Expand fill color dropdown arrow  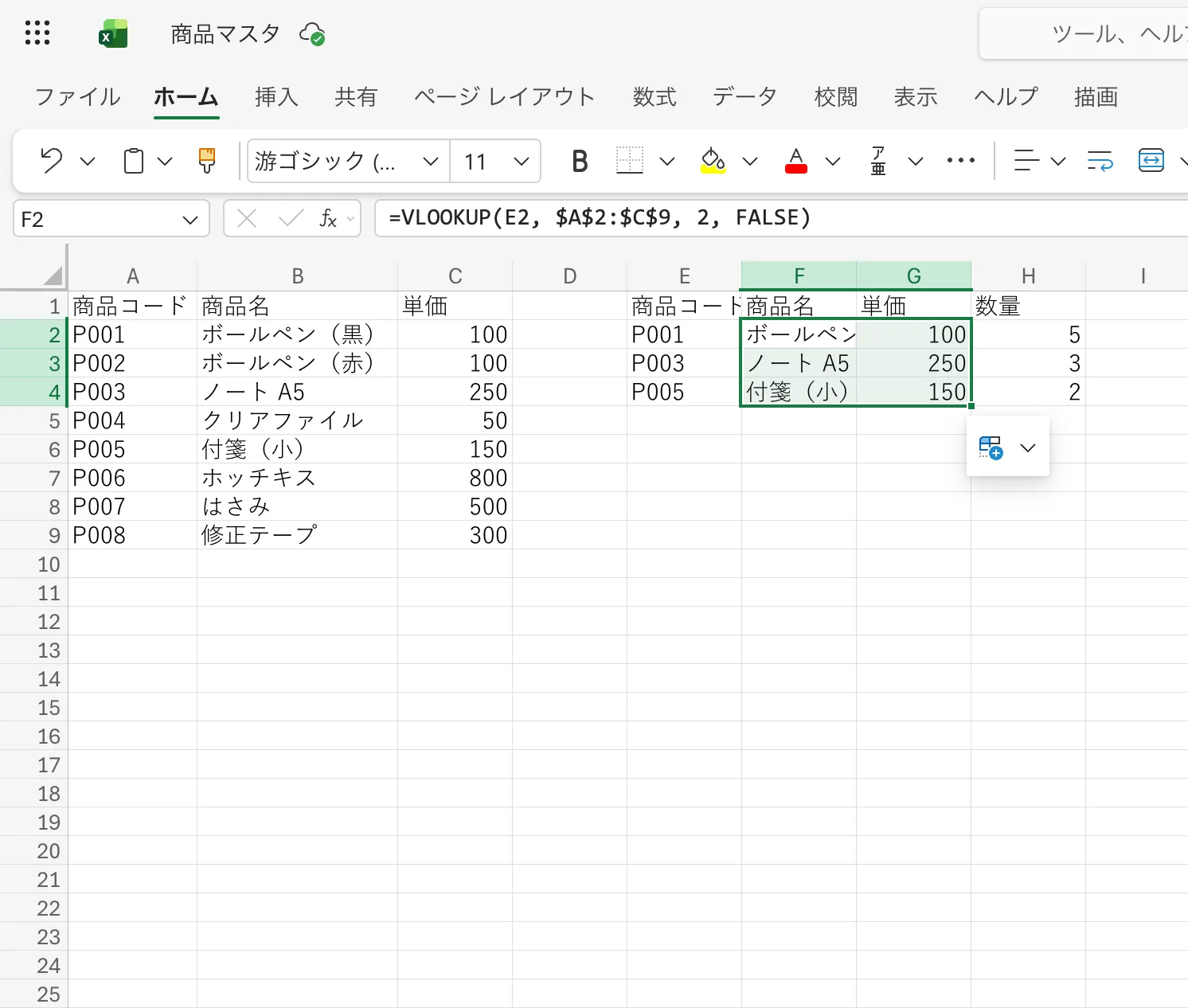(750, 162)
